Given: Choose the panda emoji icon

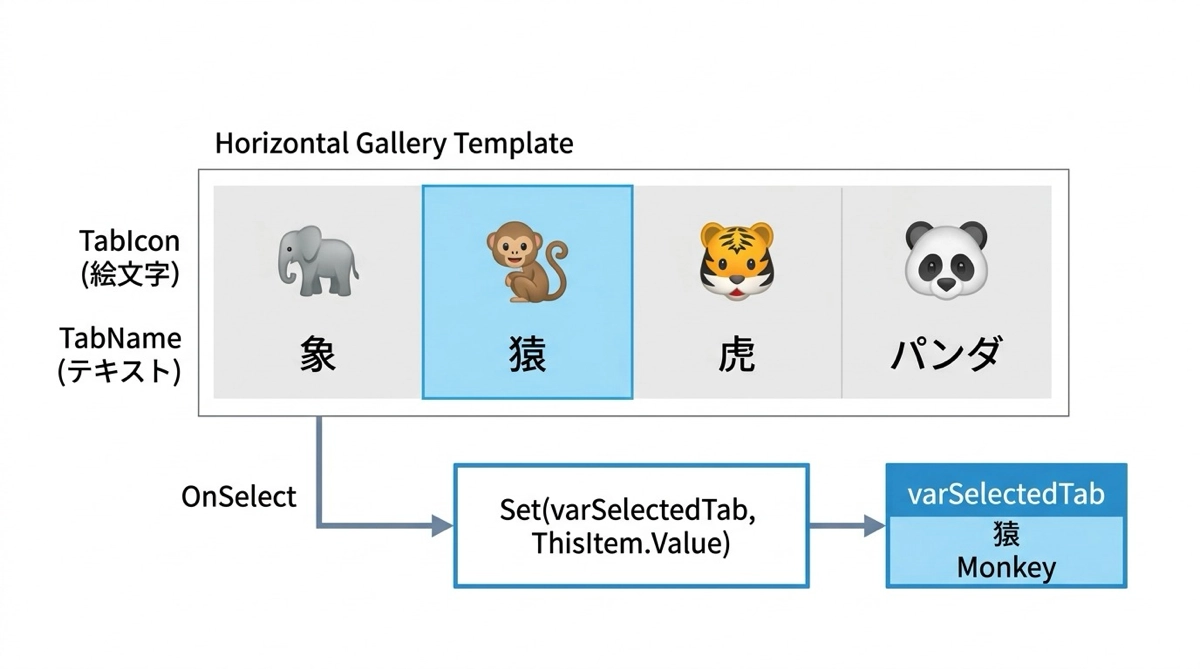Looking at the screenshot, I should (945, 259).
